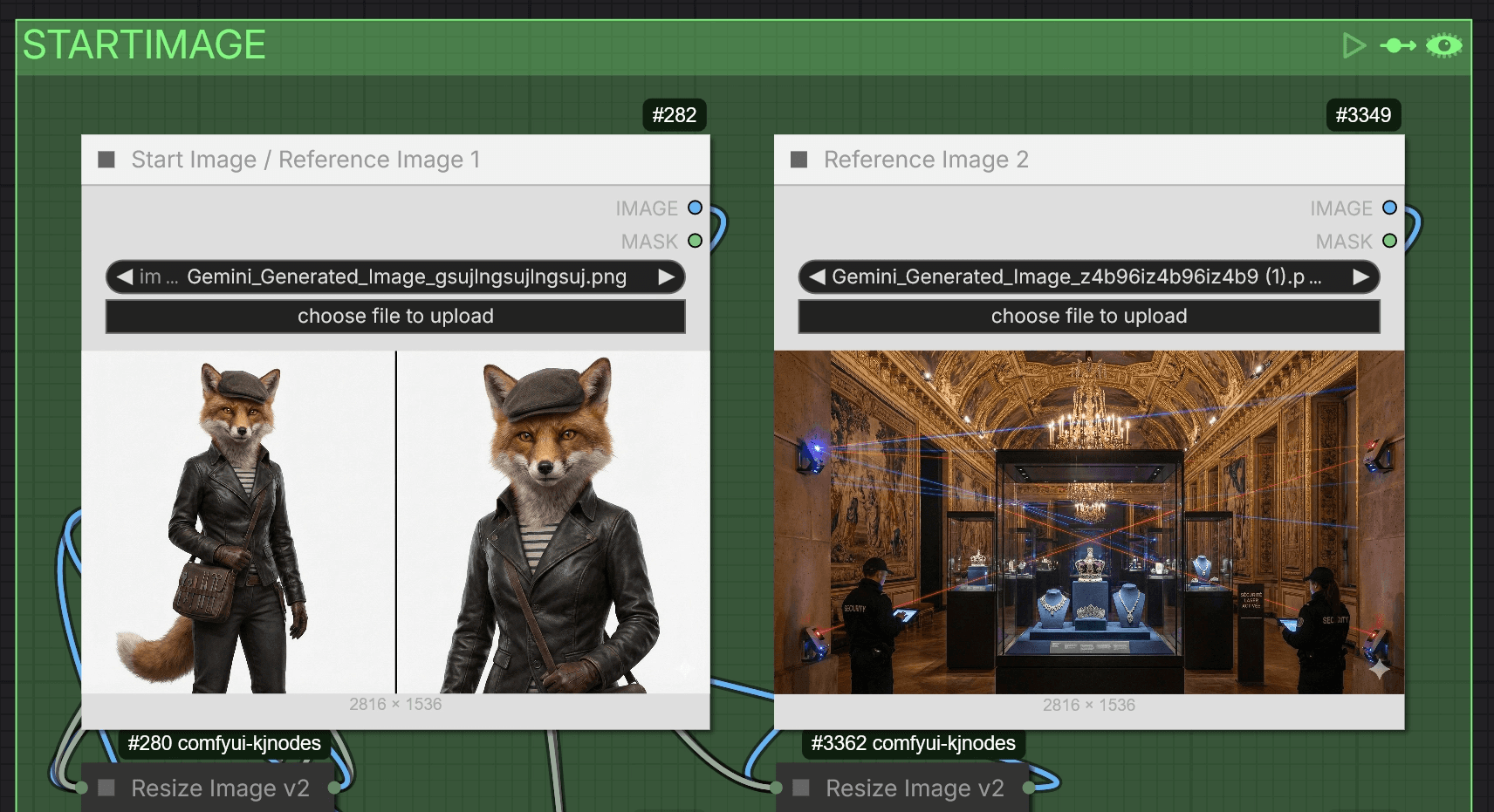The image size is (1494, 812).
Task: Toggle bypass on the STARTIMAGE group
Action: [1398, 45]
